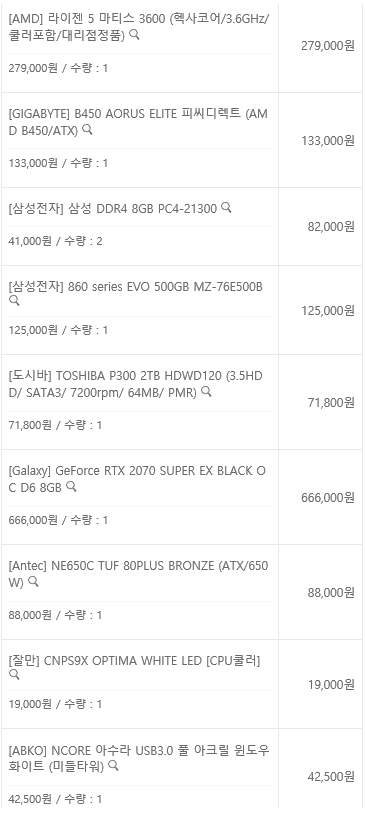Select Antec NE650C TUF 80PLUS BRONZE name

pos(139,574)
